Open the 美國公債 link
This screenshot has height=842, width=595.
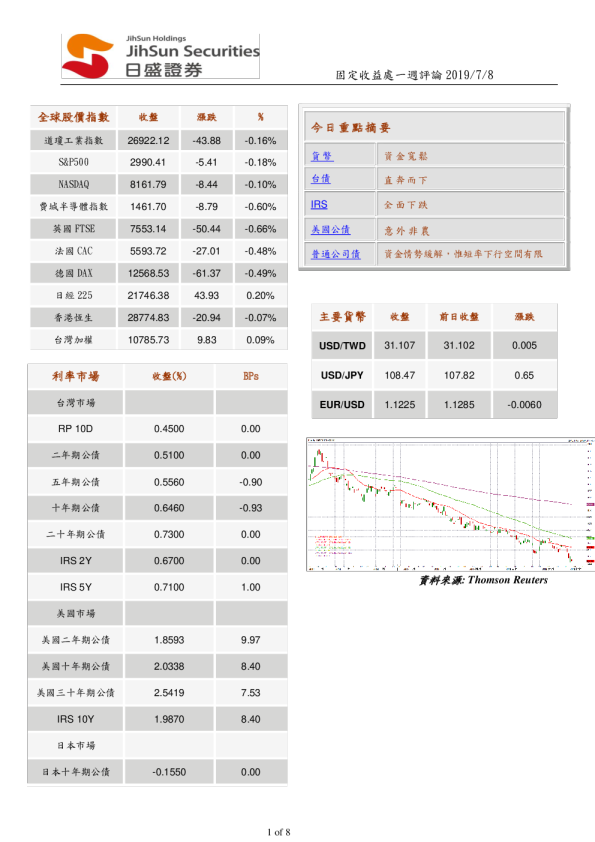(x=330, y=230)
